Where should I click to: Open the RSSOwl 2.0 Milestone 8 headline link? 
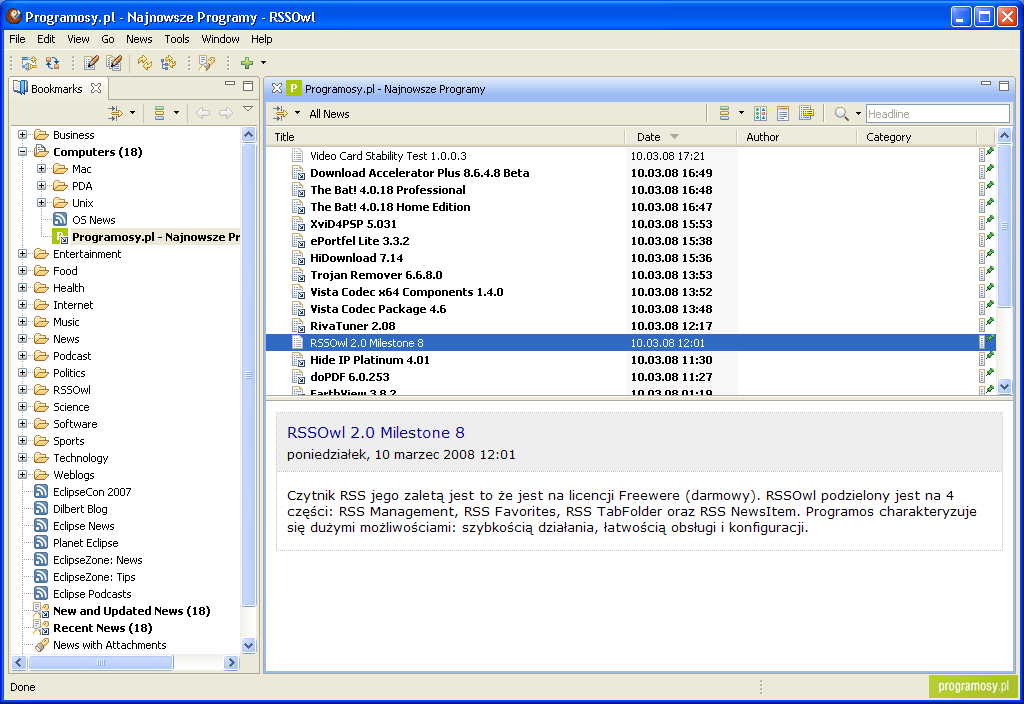point(376,432)
